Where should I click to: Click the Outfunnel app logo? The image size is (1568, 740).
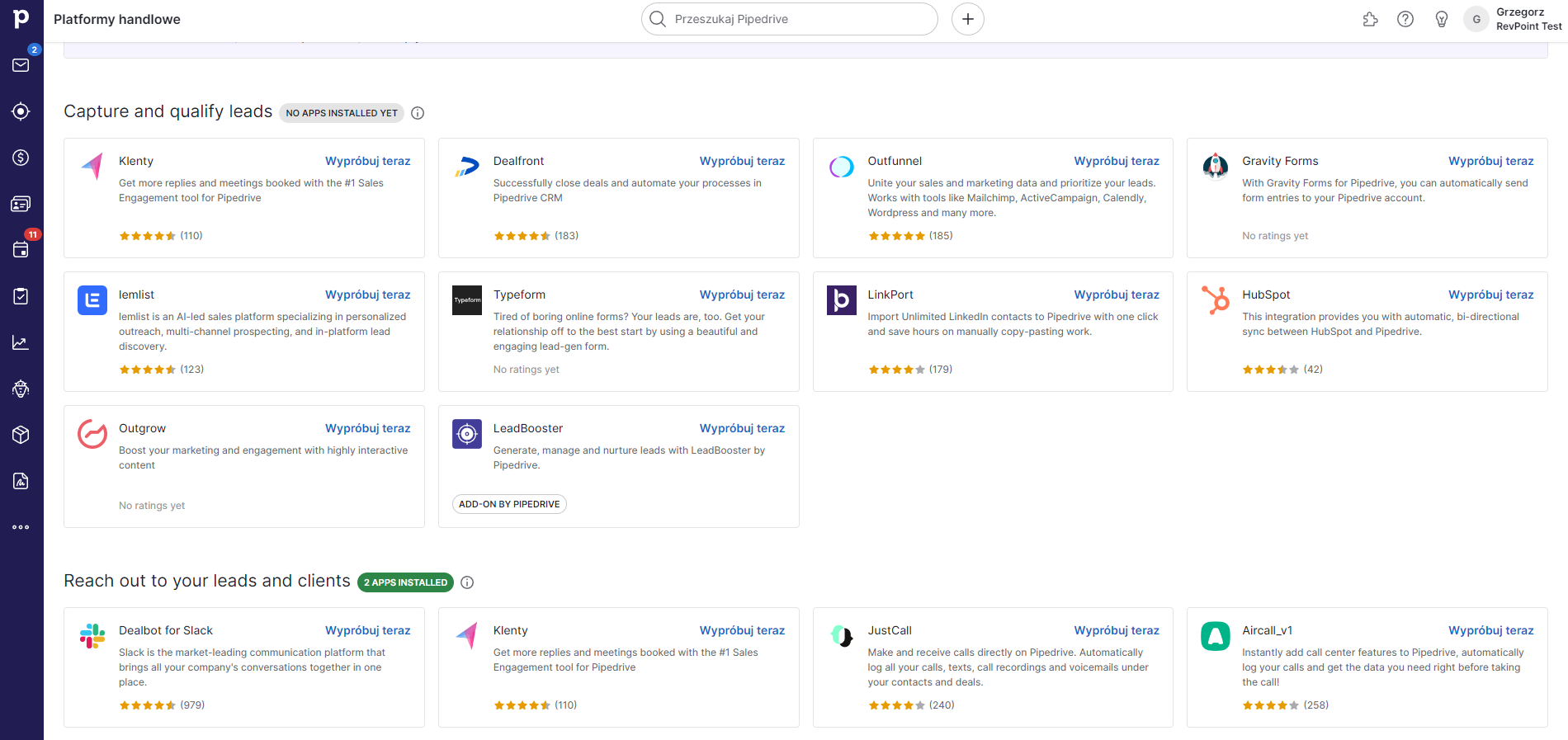pos(841,167)
